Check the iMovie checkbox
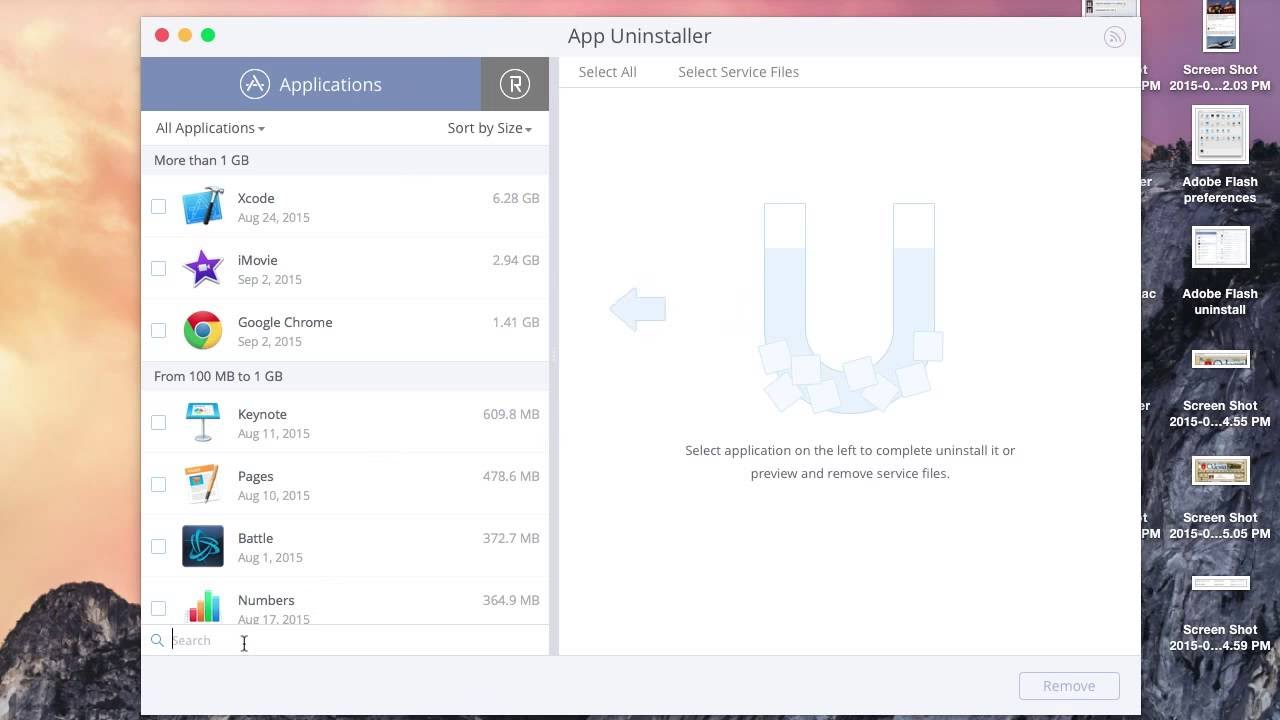1280x720 pixels. point(158,268)
